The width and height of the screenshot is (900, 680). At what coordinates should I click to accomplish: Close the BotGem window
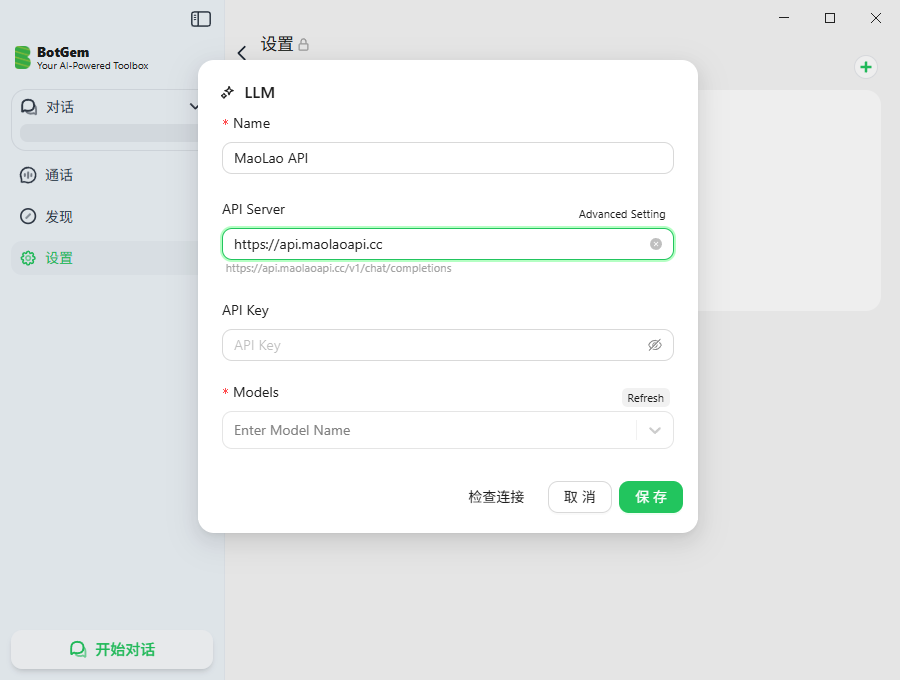(876, 18)
